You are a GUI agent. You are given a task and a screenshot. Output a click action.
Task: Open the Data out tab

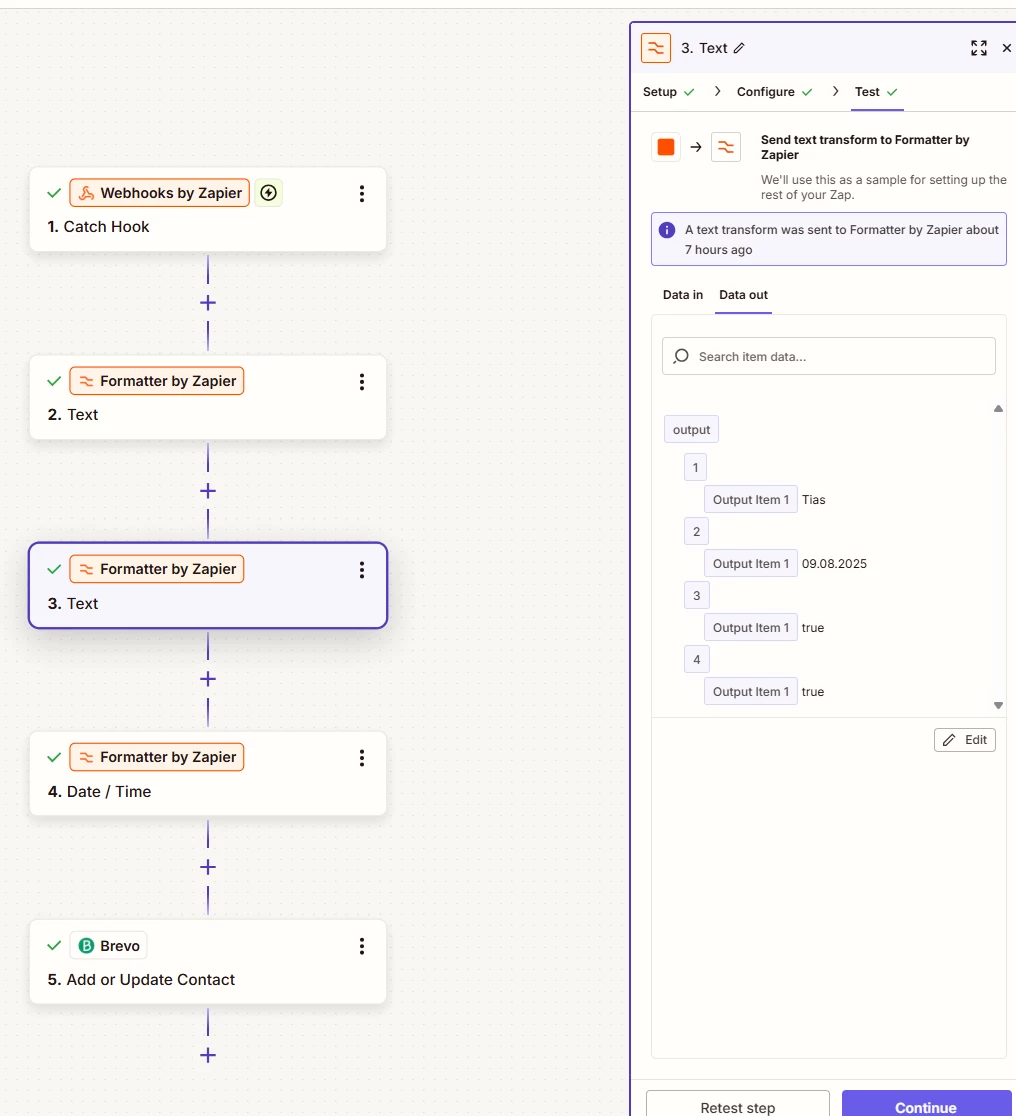pyautogui.click(x=743, y=295)
